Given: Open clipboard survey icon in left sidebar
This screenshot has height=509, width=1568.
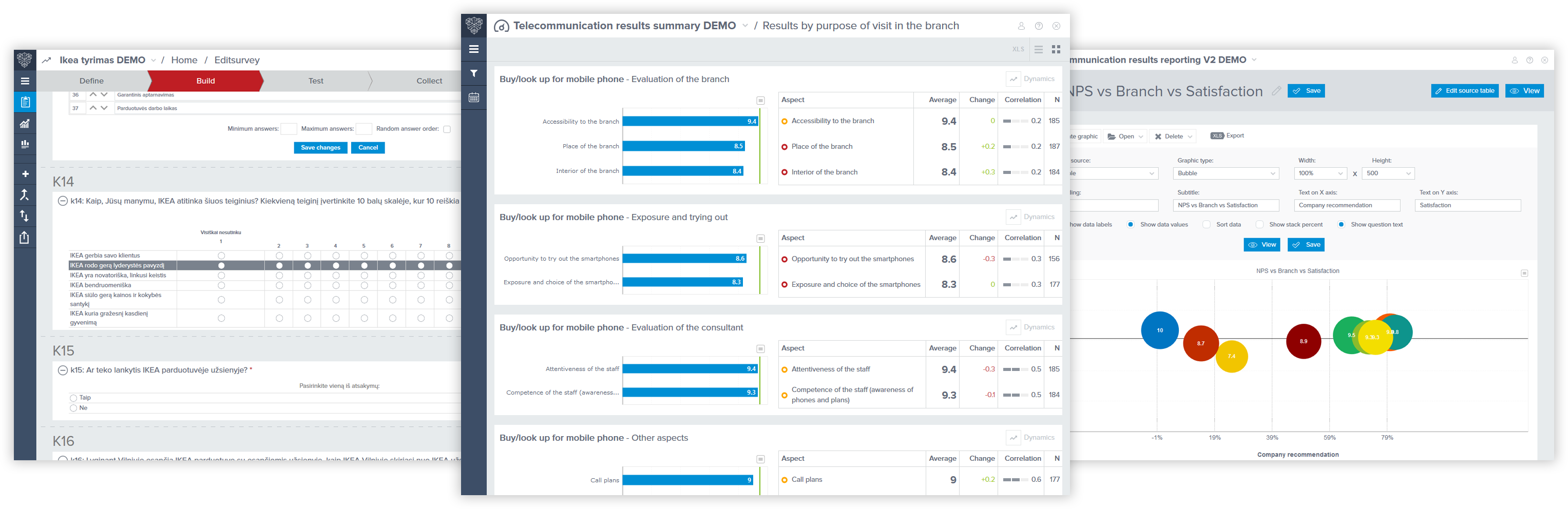Looking at the screenshot, I should click(x=25, y=102).
